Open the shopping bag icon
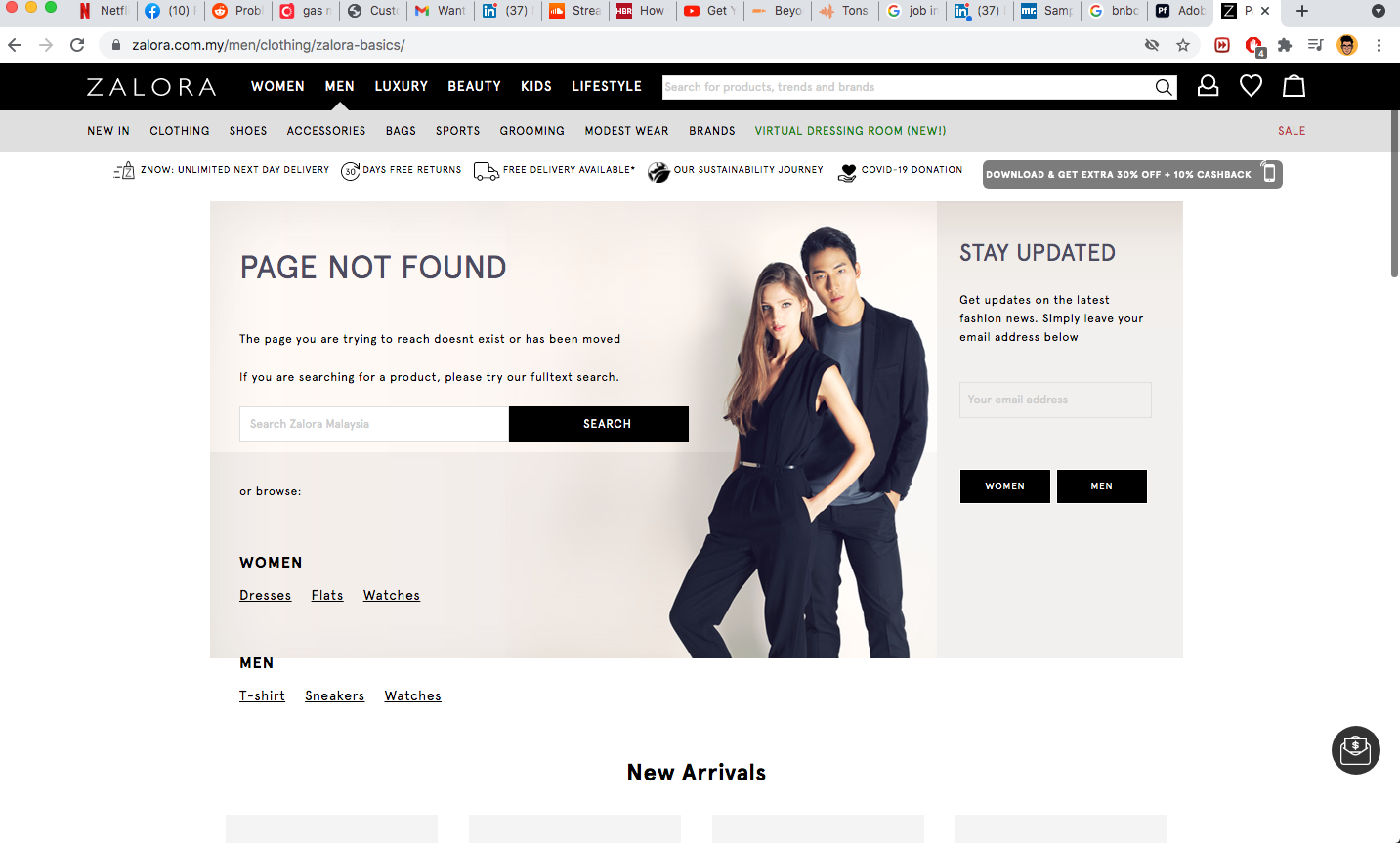This screenshot has width=1400, height=843. 1294,86
